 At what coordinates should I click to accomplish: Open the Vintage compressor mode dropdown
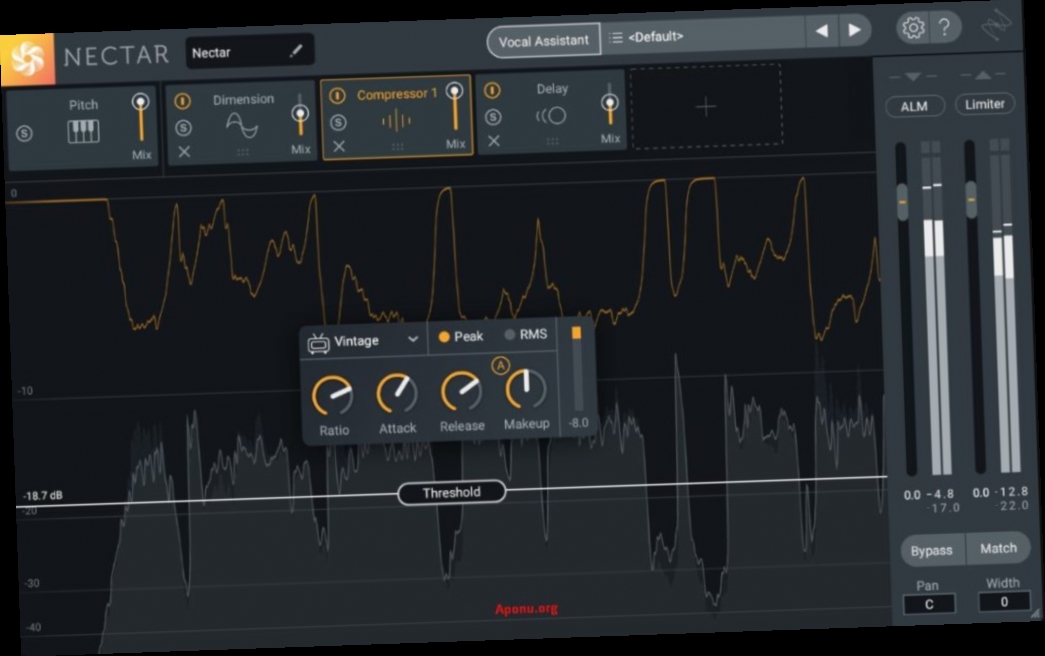point(365,341)
